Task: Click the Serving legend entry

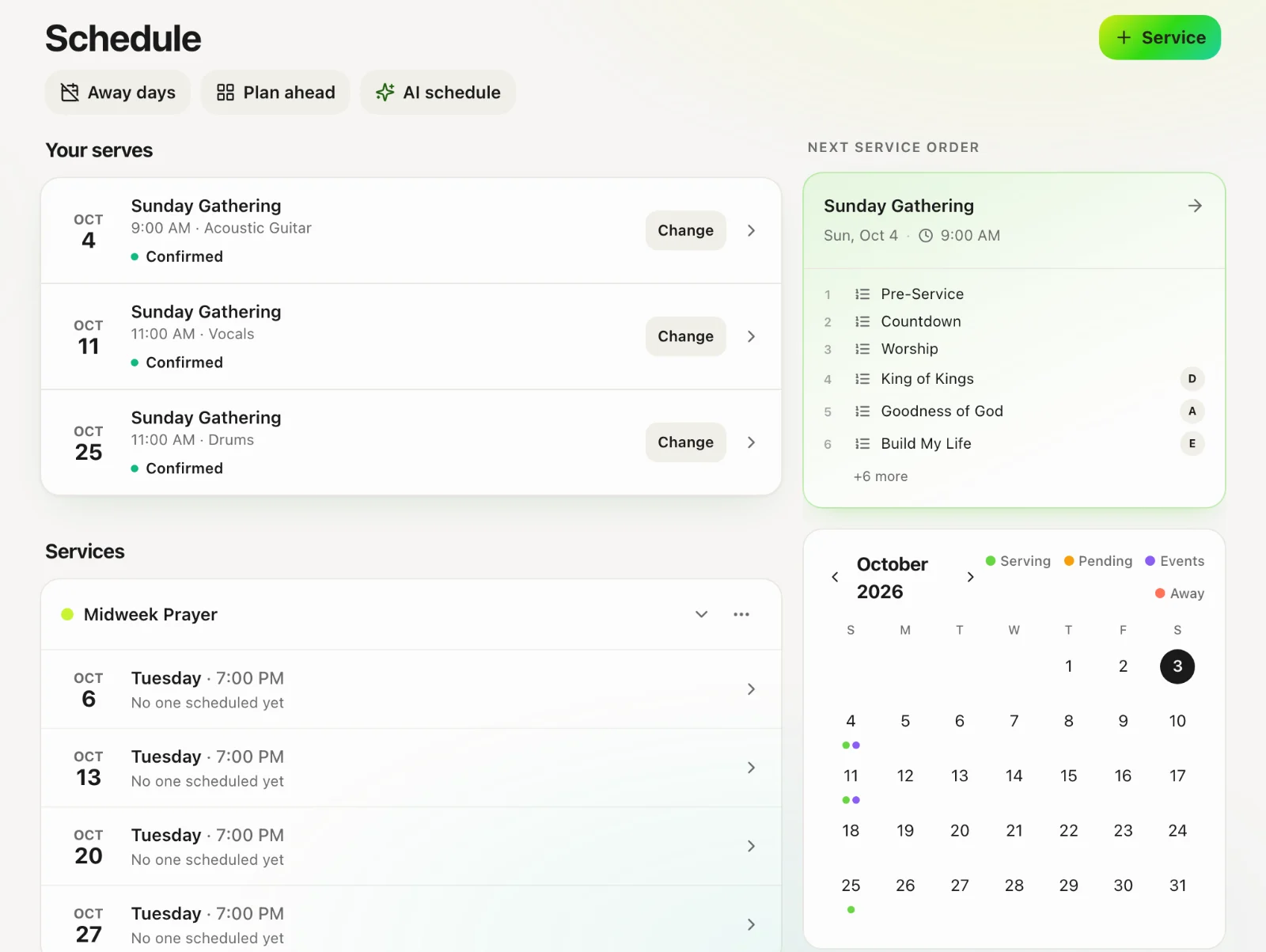Action: [1018, 561]
